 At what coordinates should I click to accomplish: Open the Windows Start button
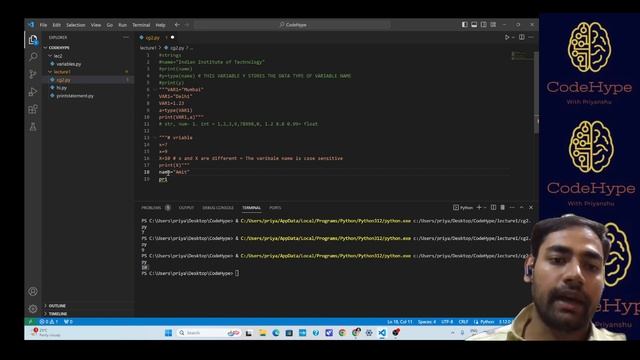click(168, 333)
